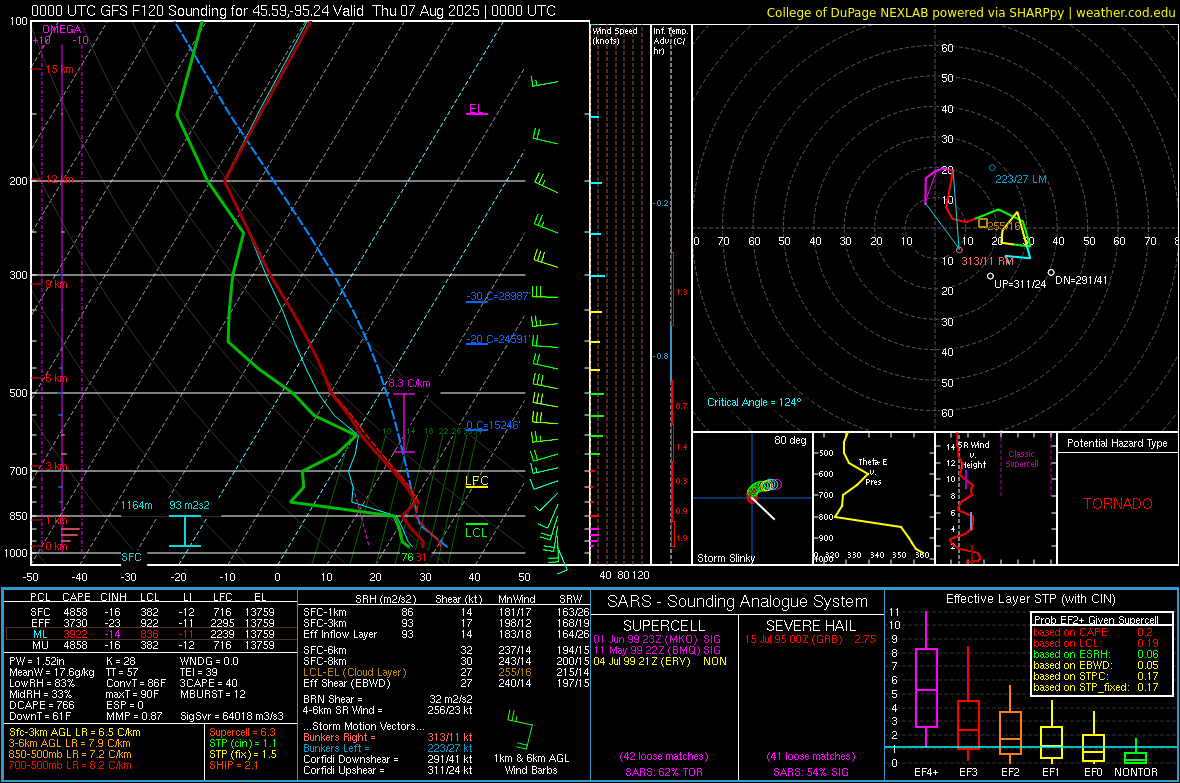Select the MU parcel row in the table
The image size is (1180, 783).
[x=151, y=644]
